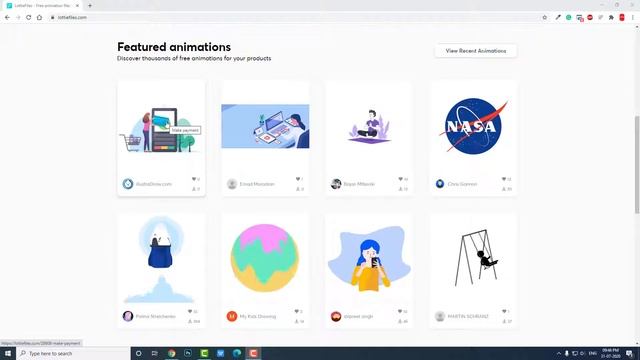Click the page vertical scrollbar thumb
This screenshot has height=360, width=640.
click(x=637, y=164)
